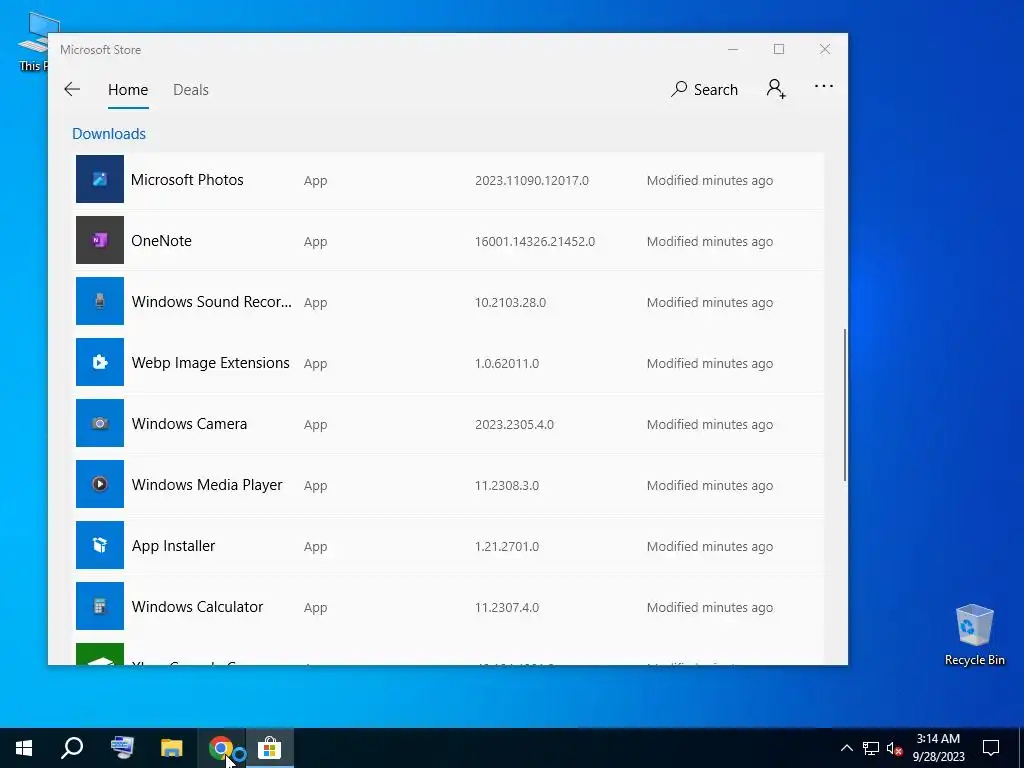Click Modified minutes ago for Windows Camera
The width and height of the screenshot is (1024, 768).
tap(710, 424)
